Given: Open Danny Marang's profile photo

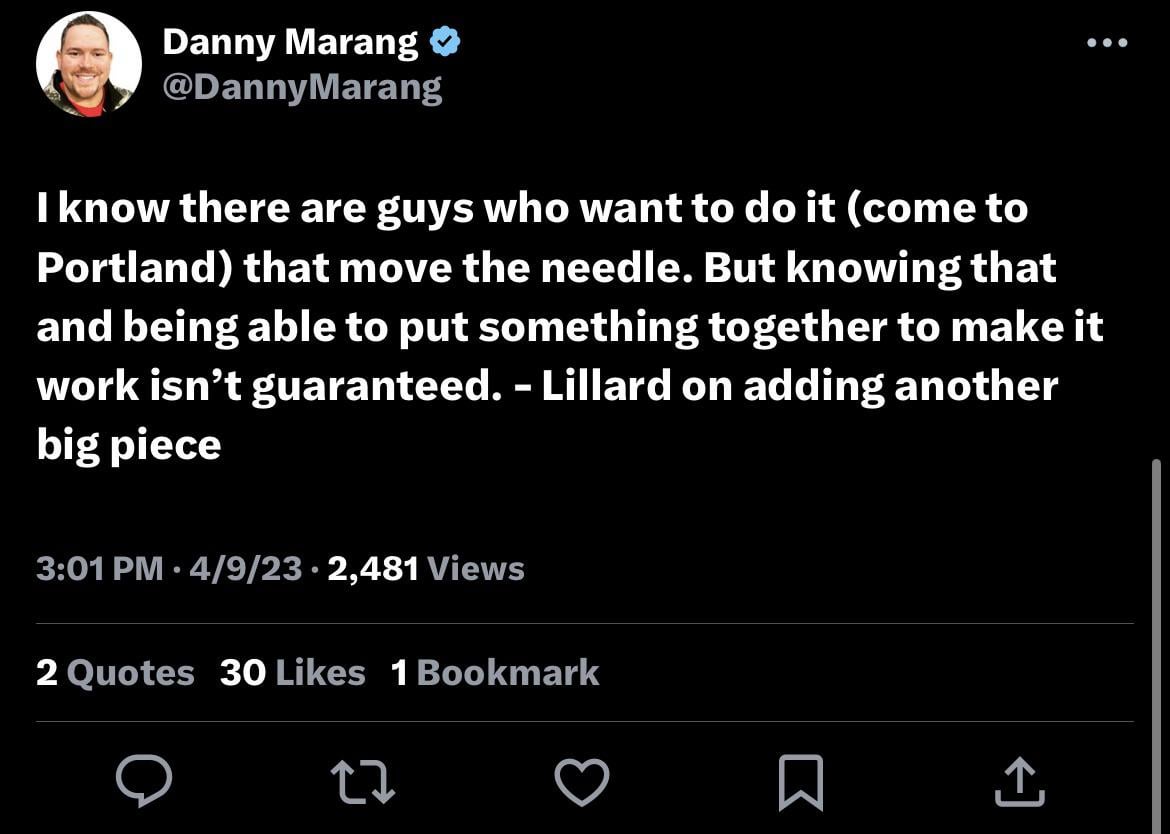Looking at the screenshot, I should (x=88, y=66).
